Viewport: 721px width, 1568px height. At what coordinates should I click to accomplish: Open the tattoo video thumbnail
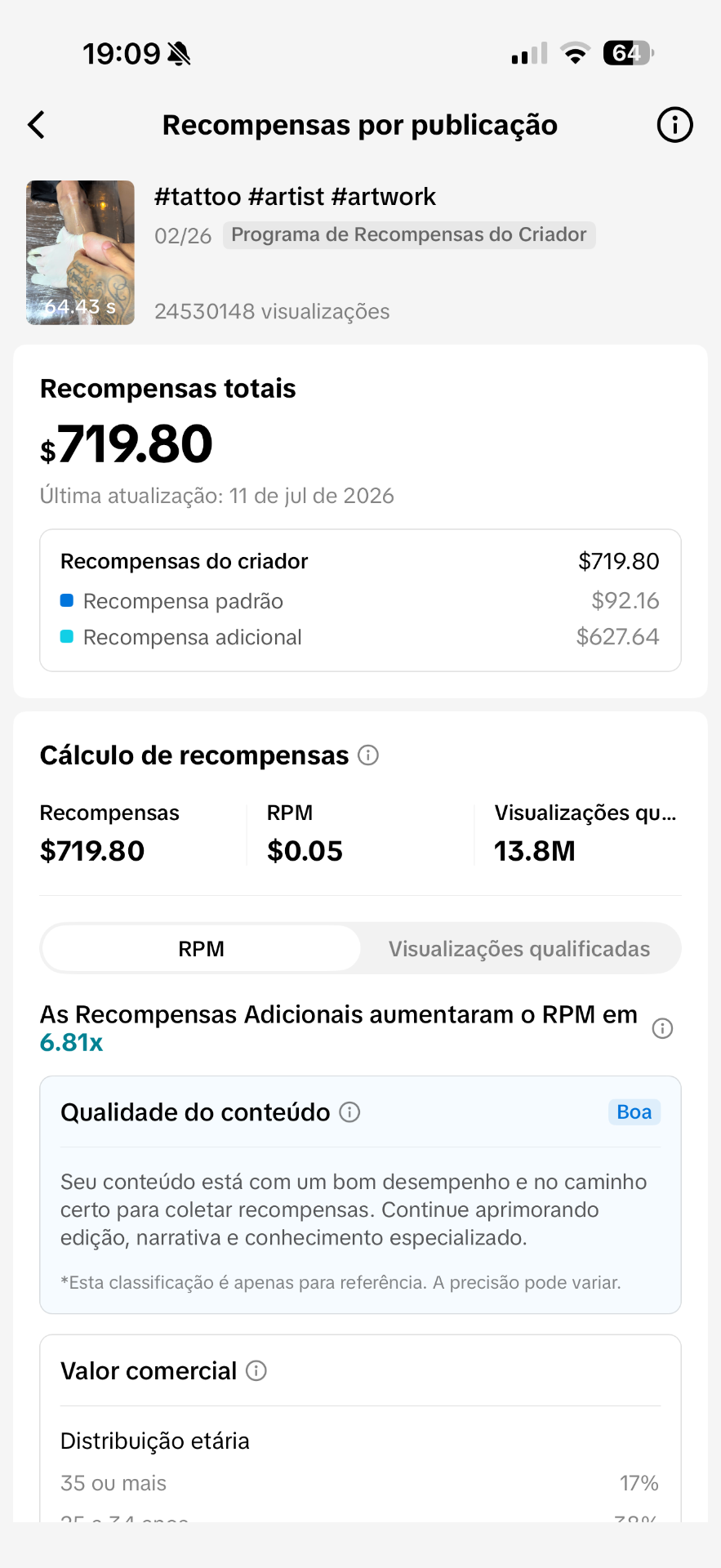[80, 252]
